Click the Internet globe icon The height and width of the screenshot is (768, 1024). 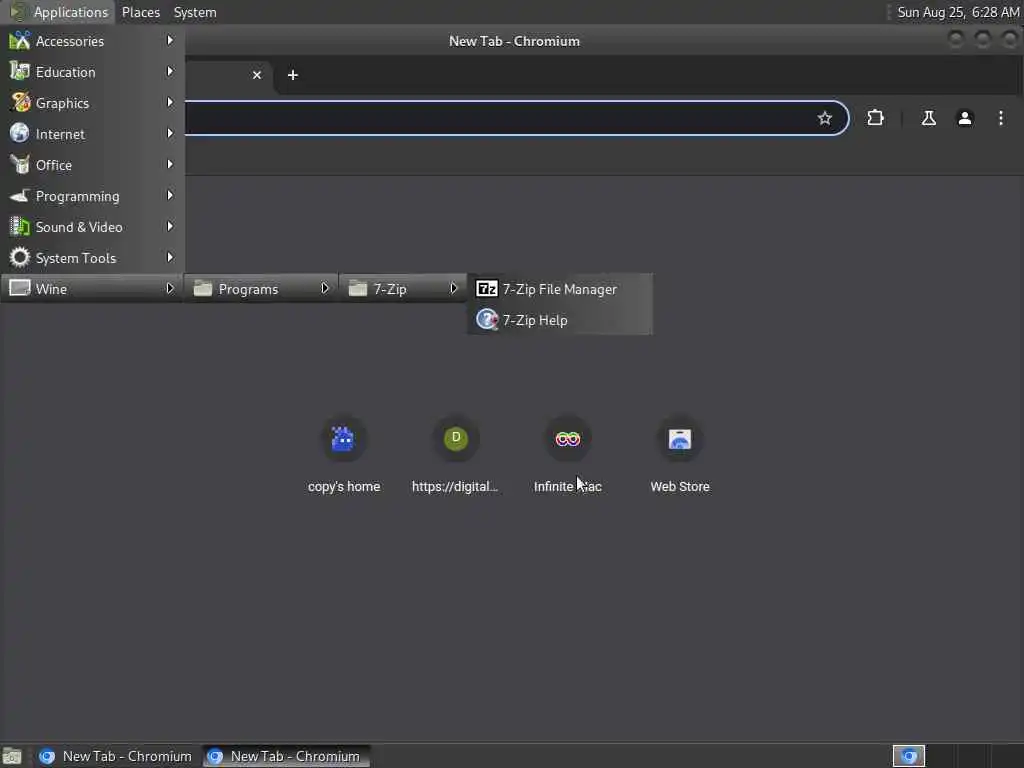click(20, 133)
